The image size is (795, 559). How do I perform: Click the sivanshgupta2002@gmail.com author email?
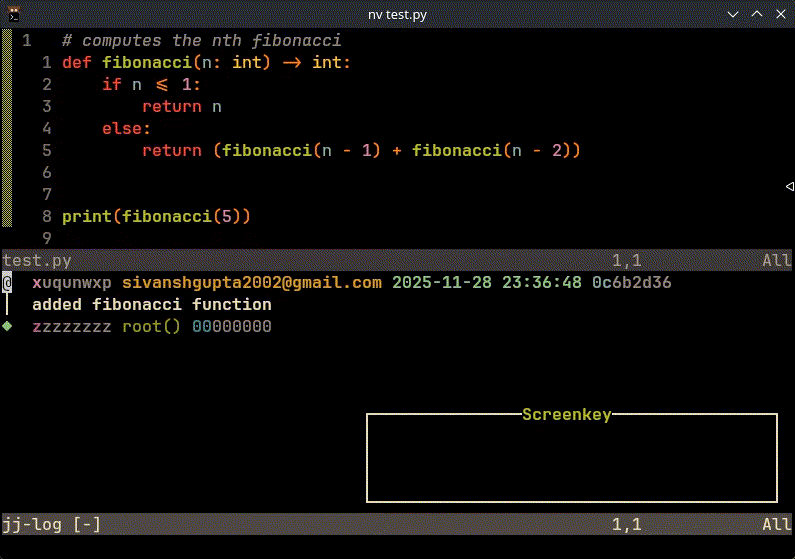click(x=251, y=283)
